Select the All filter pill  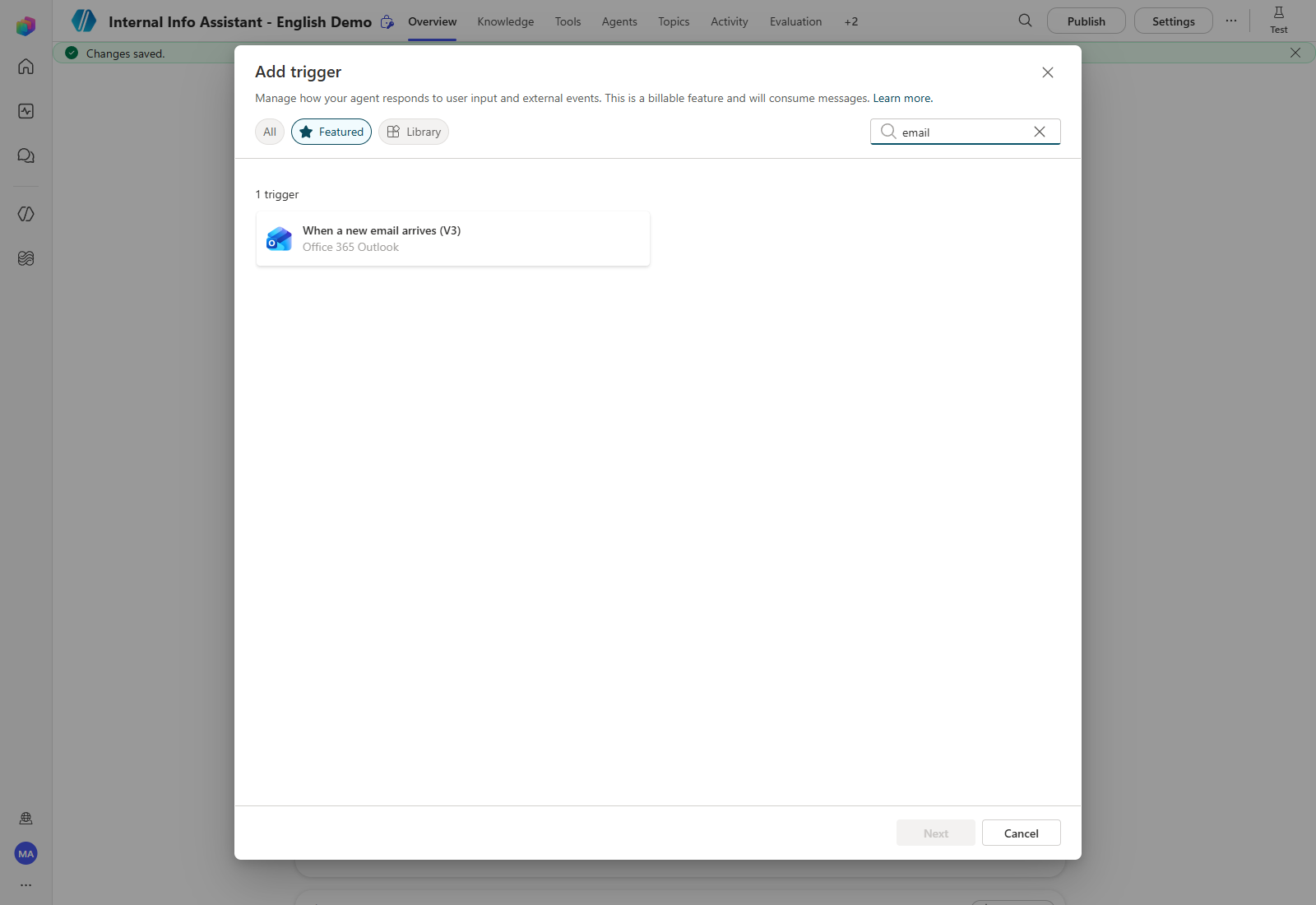point(270,132)
